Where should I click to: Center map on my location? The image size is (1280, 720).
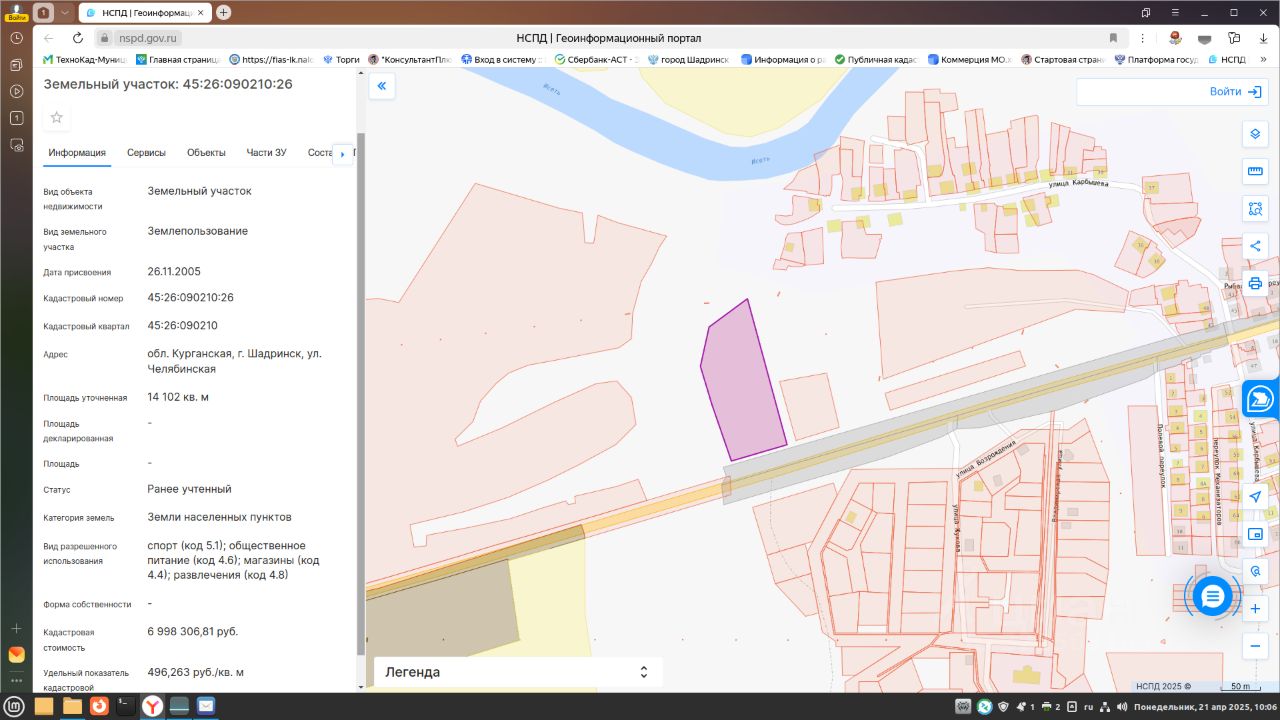pos(1255,497)
